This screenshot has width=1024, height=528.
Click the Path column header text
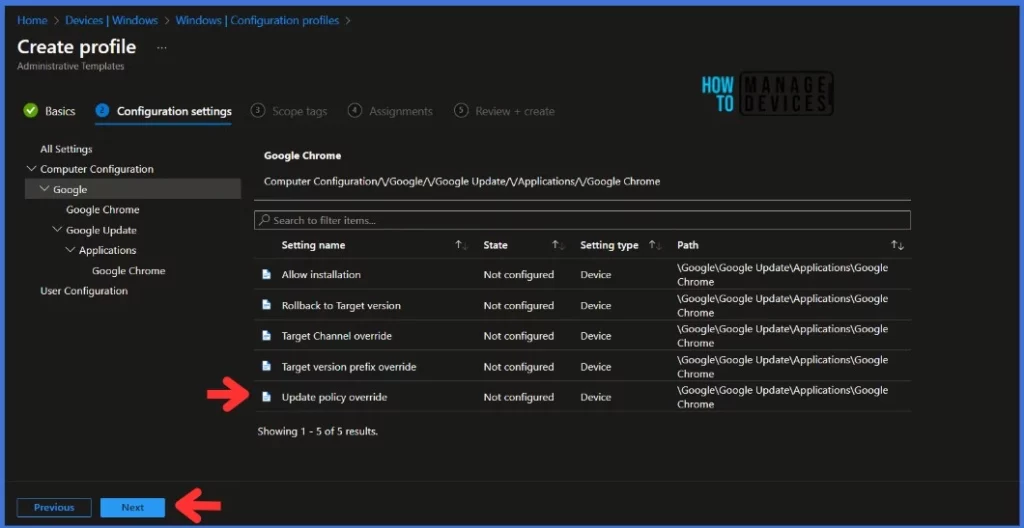coord(688,245)
